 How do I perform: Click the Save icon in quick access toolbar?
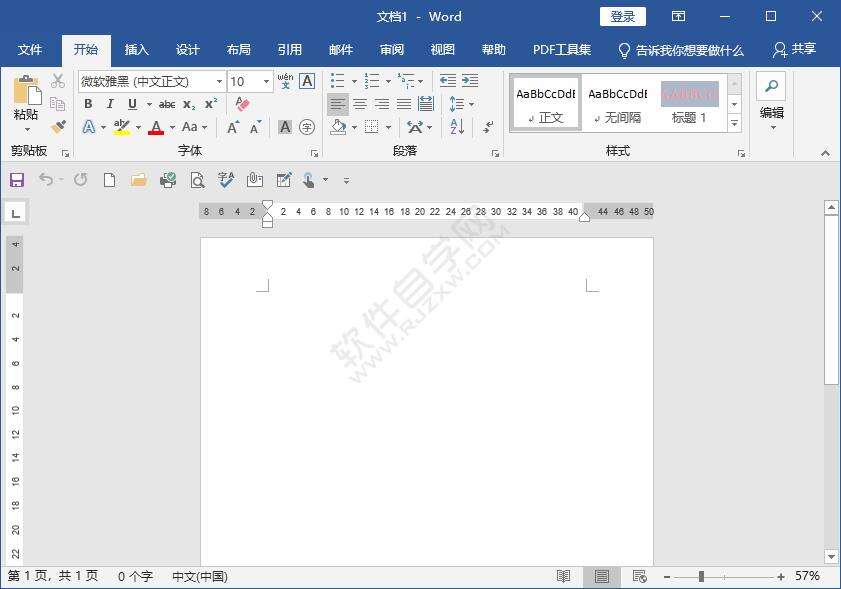point(16,180)
